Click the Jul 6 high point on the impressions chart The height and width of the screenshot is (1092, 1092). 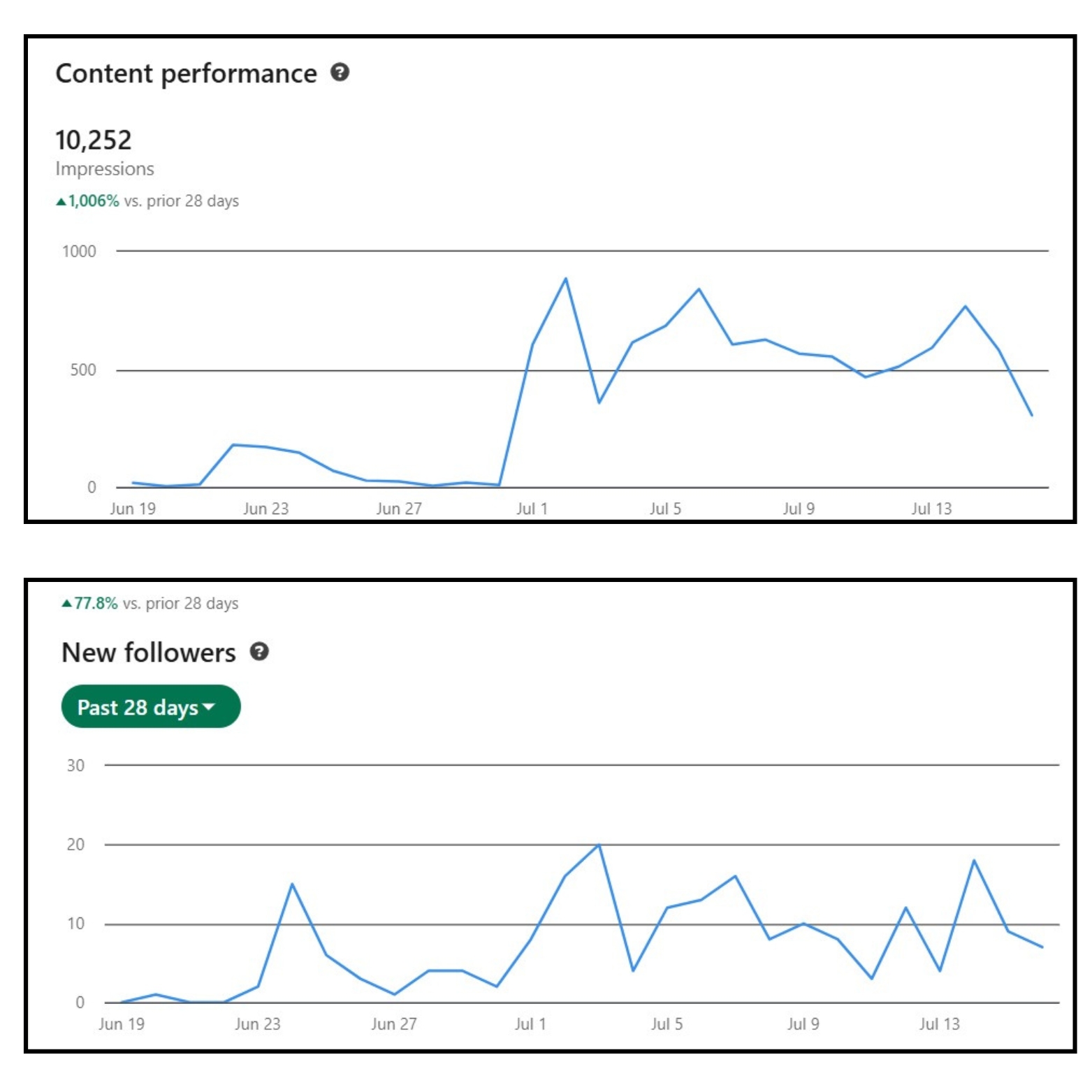point(699,289)
